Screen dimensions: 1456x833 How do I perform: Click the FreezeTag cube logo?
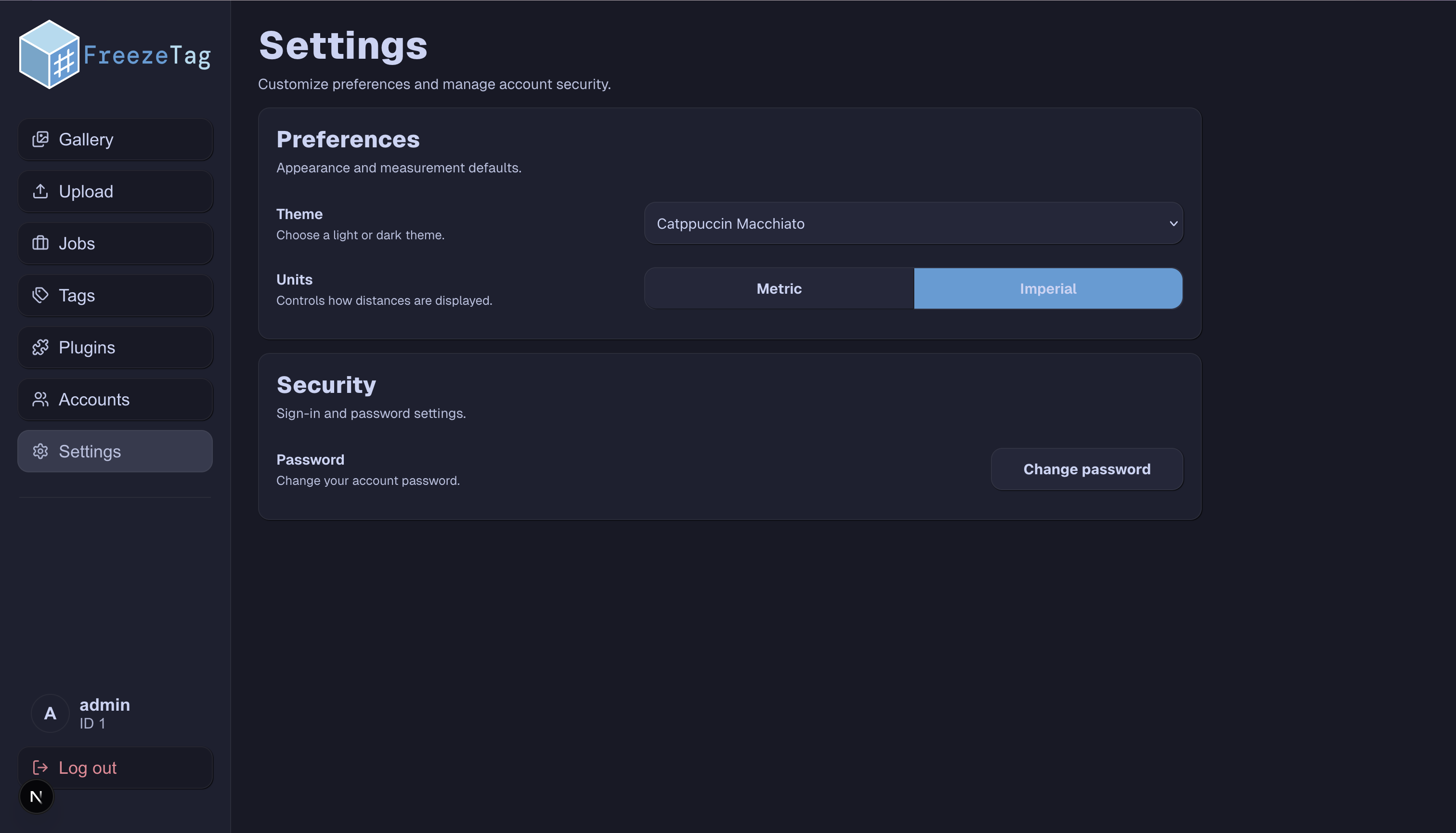(51, 54)
